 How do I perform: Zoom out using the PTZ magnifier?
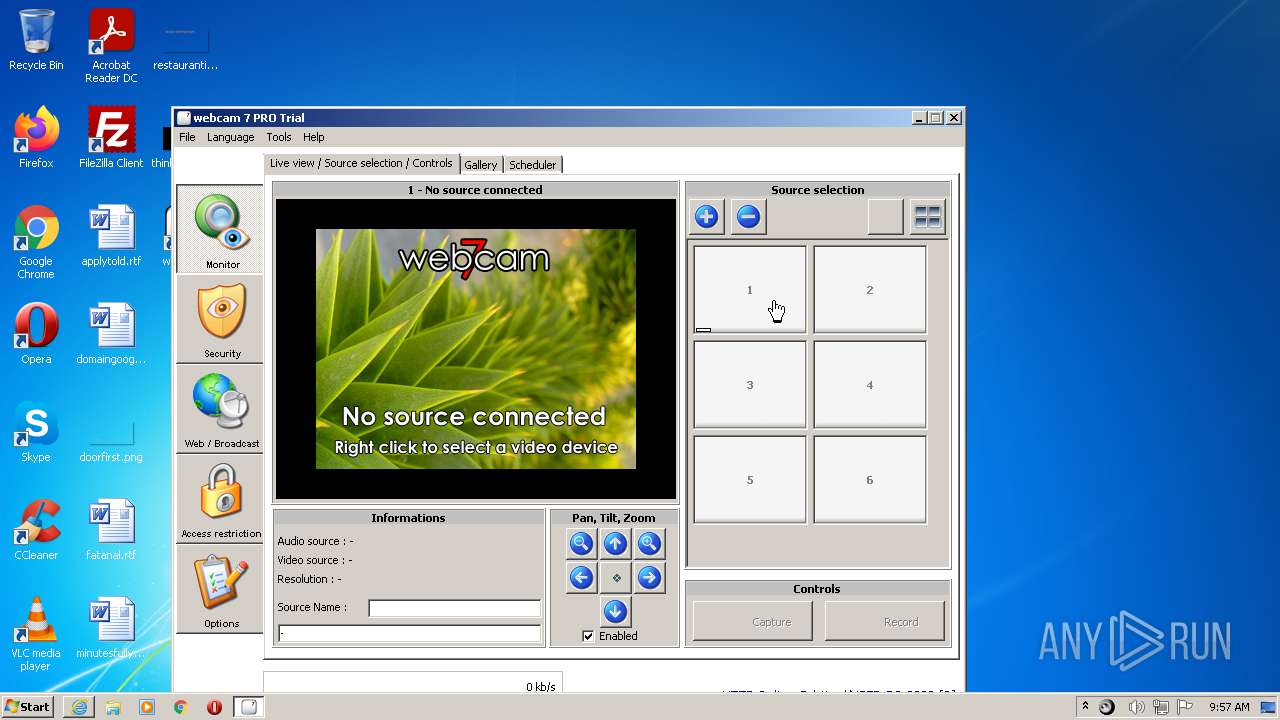pyautogui.click(x=581, y=544)
